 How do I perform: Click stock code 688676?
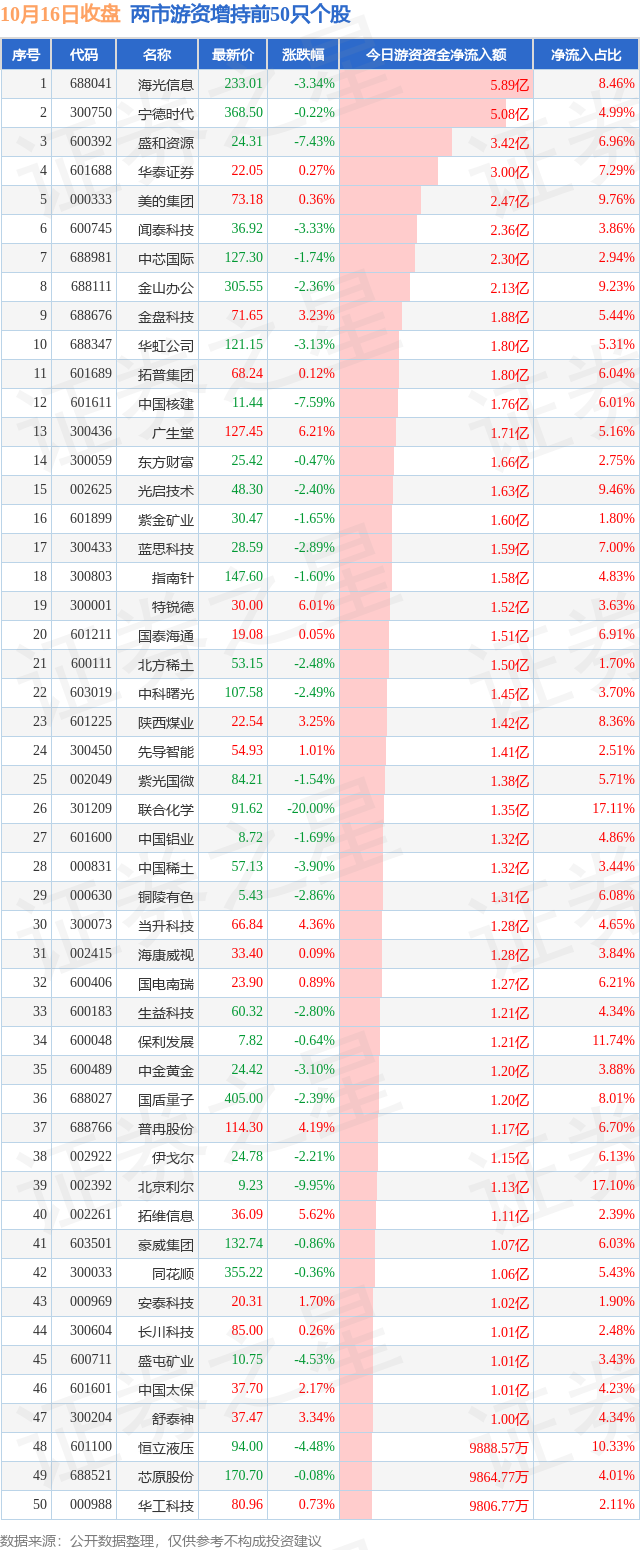(91, 316)
